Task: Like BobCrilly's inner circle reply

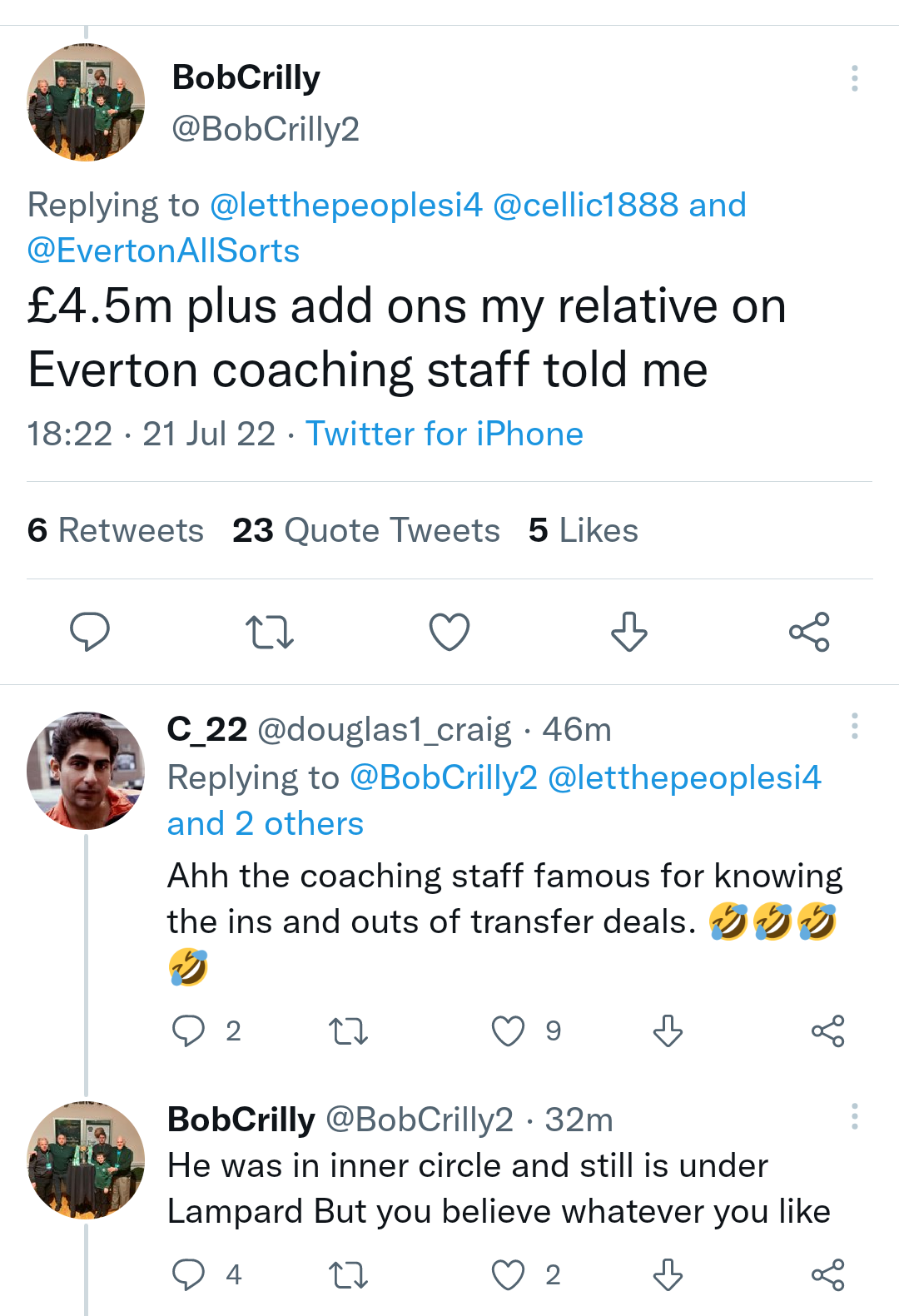Action: point(508,1274)
